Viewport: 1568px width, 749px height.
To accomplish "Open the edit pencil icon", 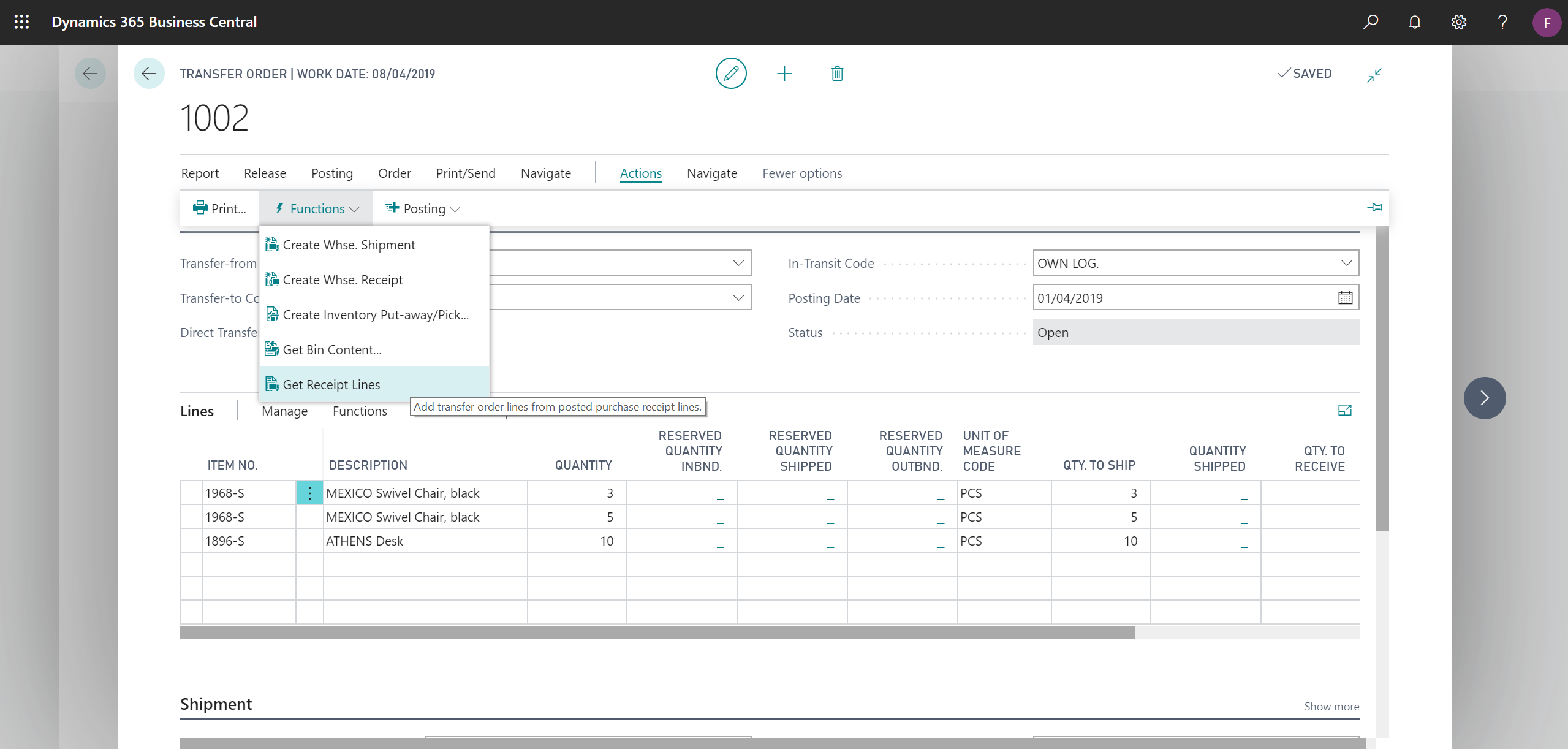I will tap(730, 73).
